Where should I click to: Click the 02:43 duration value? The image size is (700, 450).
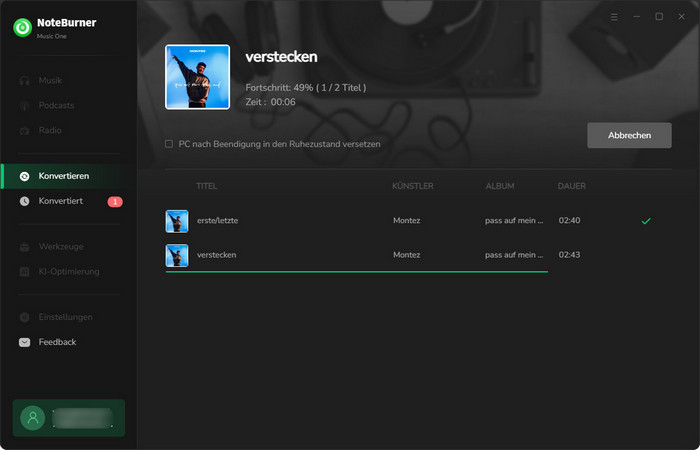(569, 255)
